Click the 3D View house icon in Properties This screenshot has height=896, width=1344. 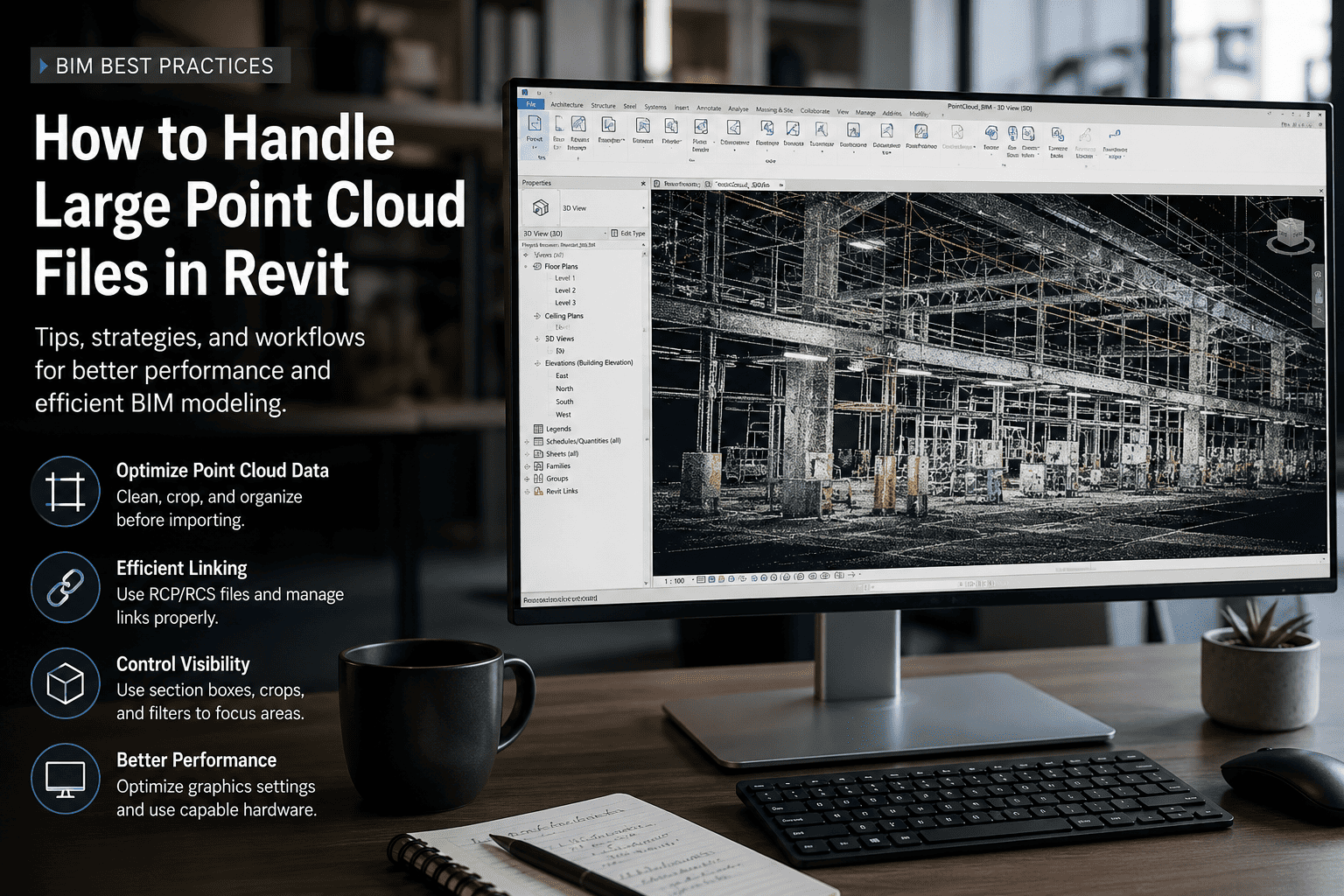(541, 208)
